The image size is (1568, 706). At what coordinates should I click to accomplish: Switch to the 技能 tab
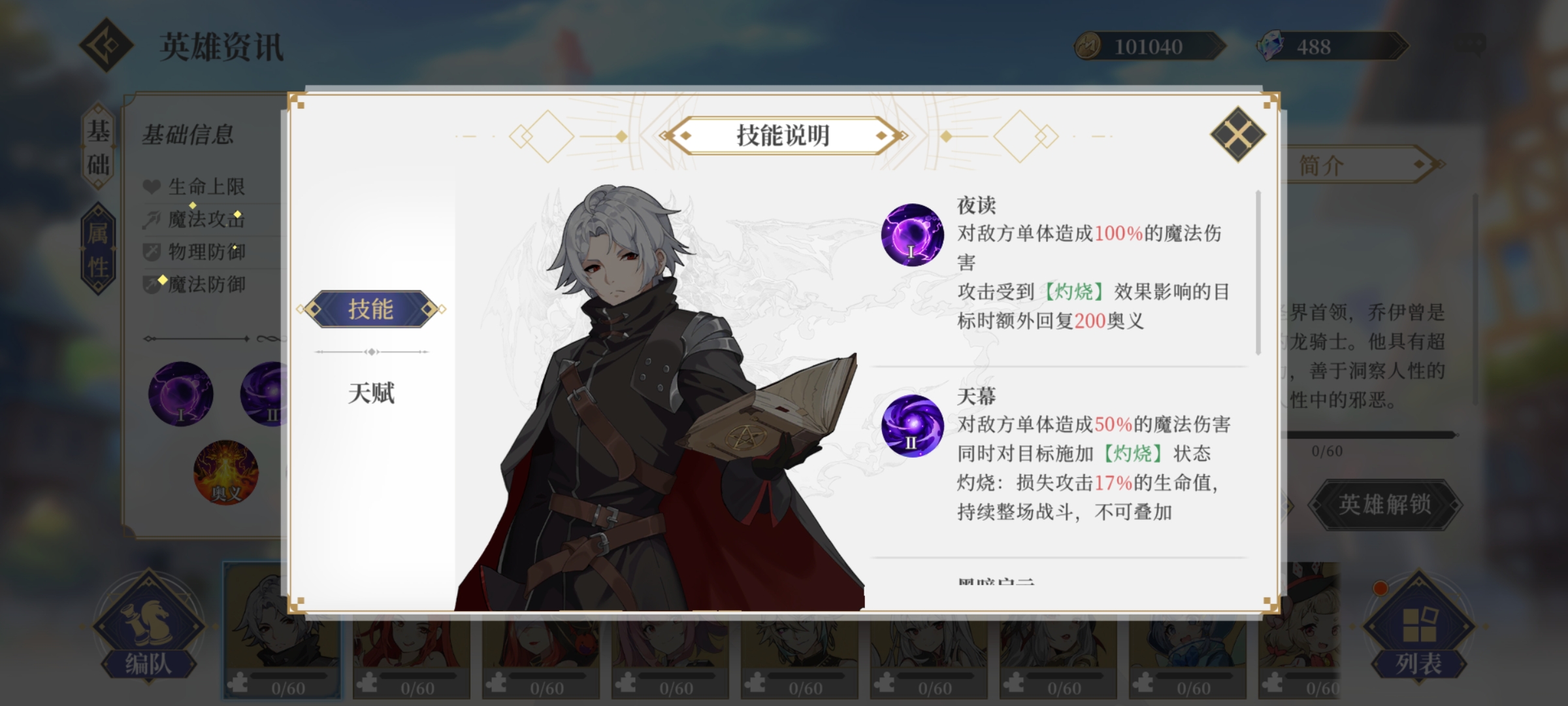(x=371, y=309)
